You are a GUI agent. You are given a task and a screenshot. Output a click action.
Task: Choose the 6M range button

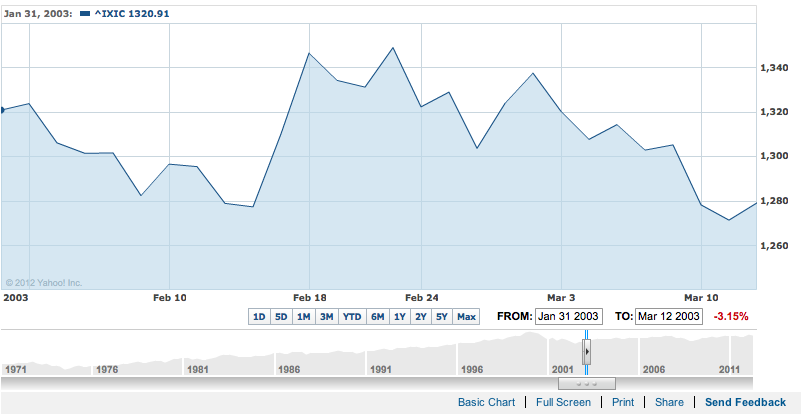coord(377,317)
